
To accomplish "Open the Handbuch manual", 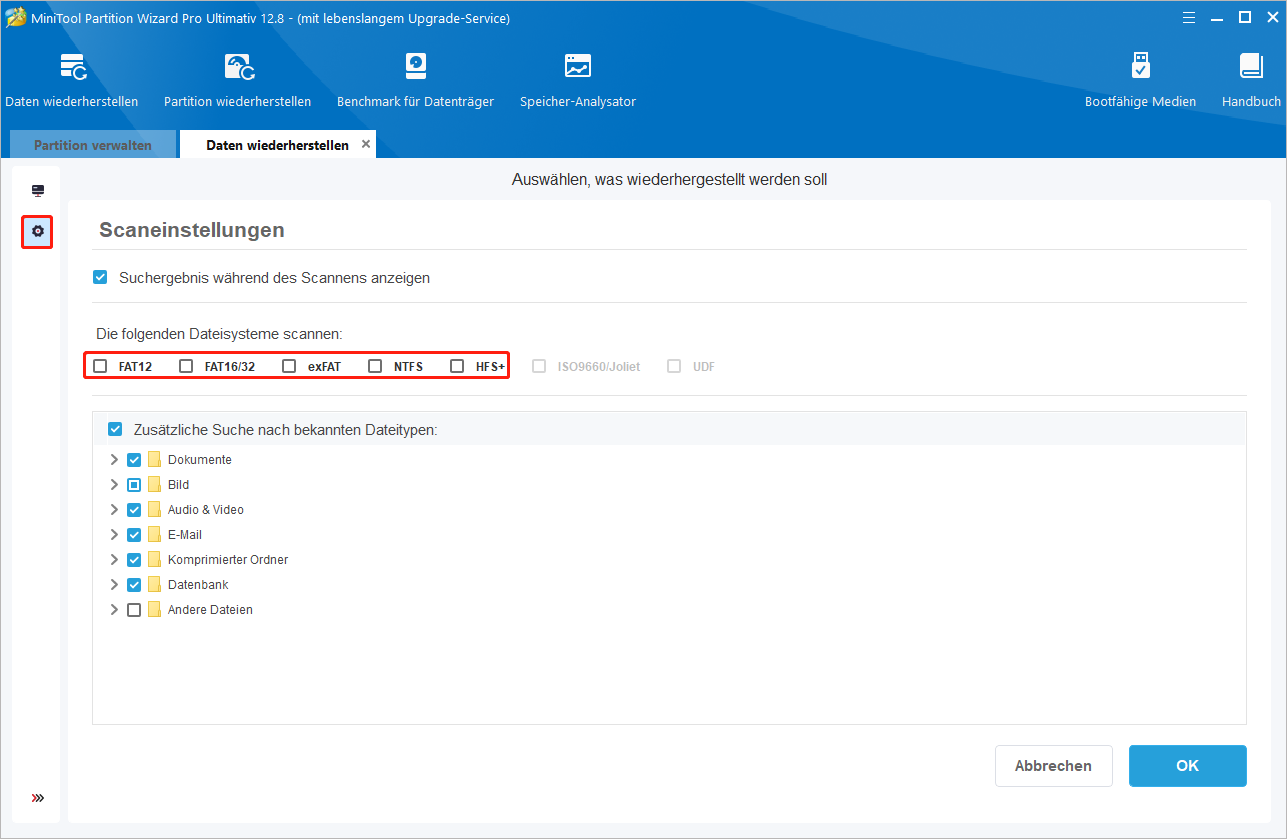I will tap(1251, 68).
